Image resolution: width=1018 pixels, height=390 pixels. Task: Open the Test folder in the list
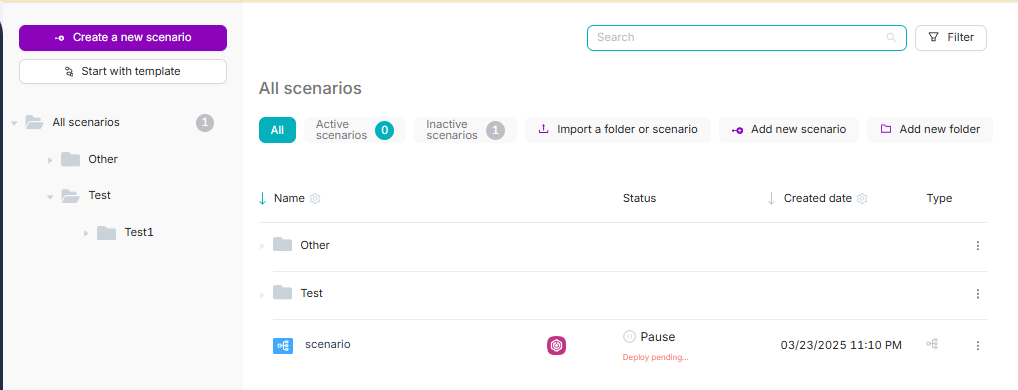pyautogui.click(x=312, y=293)
